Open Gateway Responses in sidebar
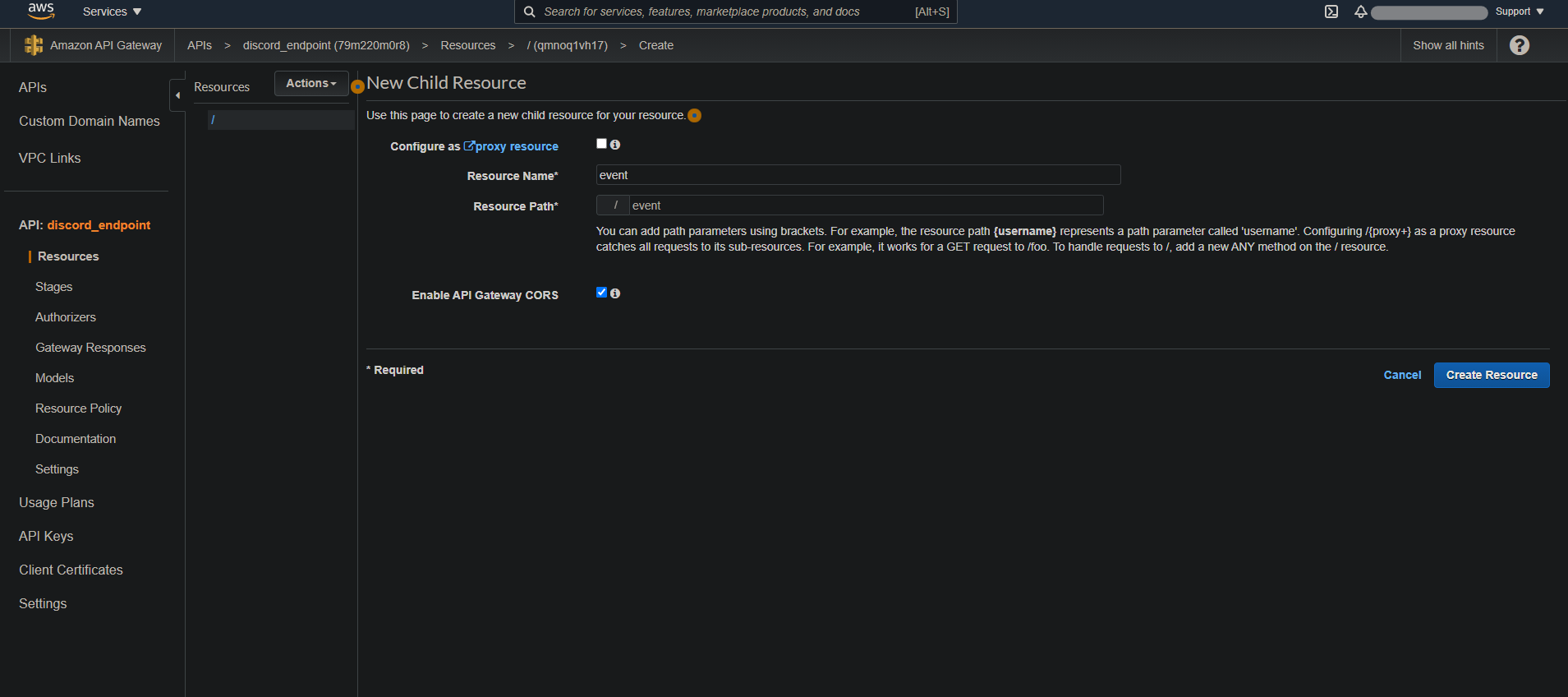The image size is (1568, 697). pos(90,348)
